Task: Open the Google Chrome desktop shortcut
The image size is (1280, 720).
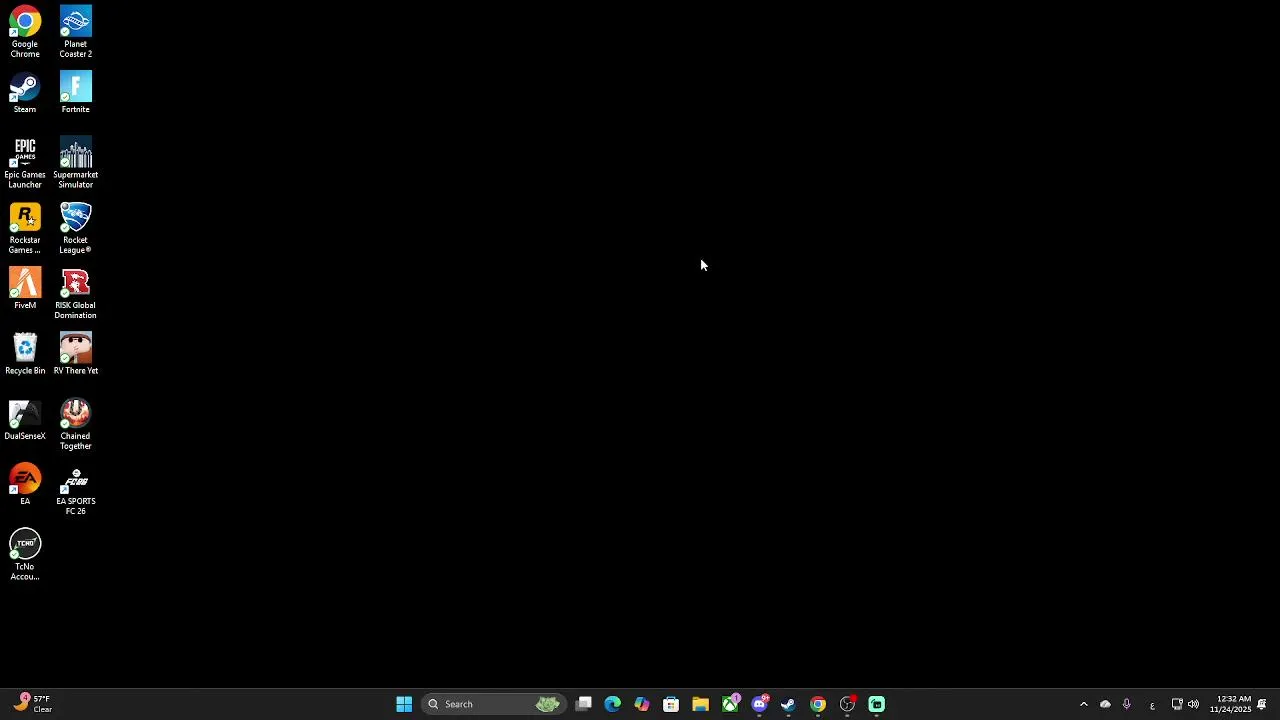Action: 25,32
